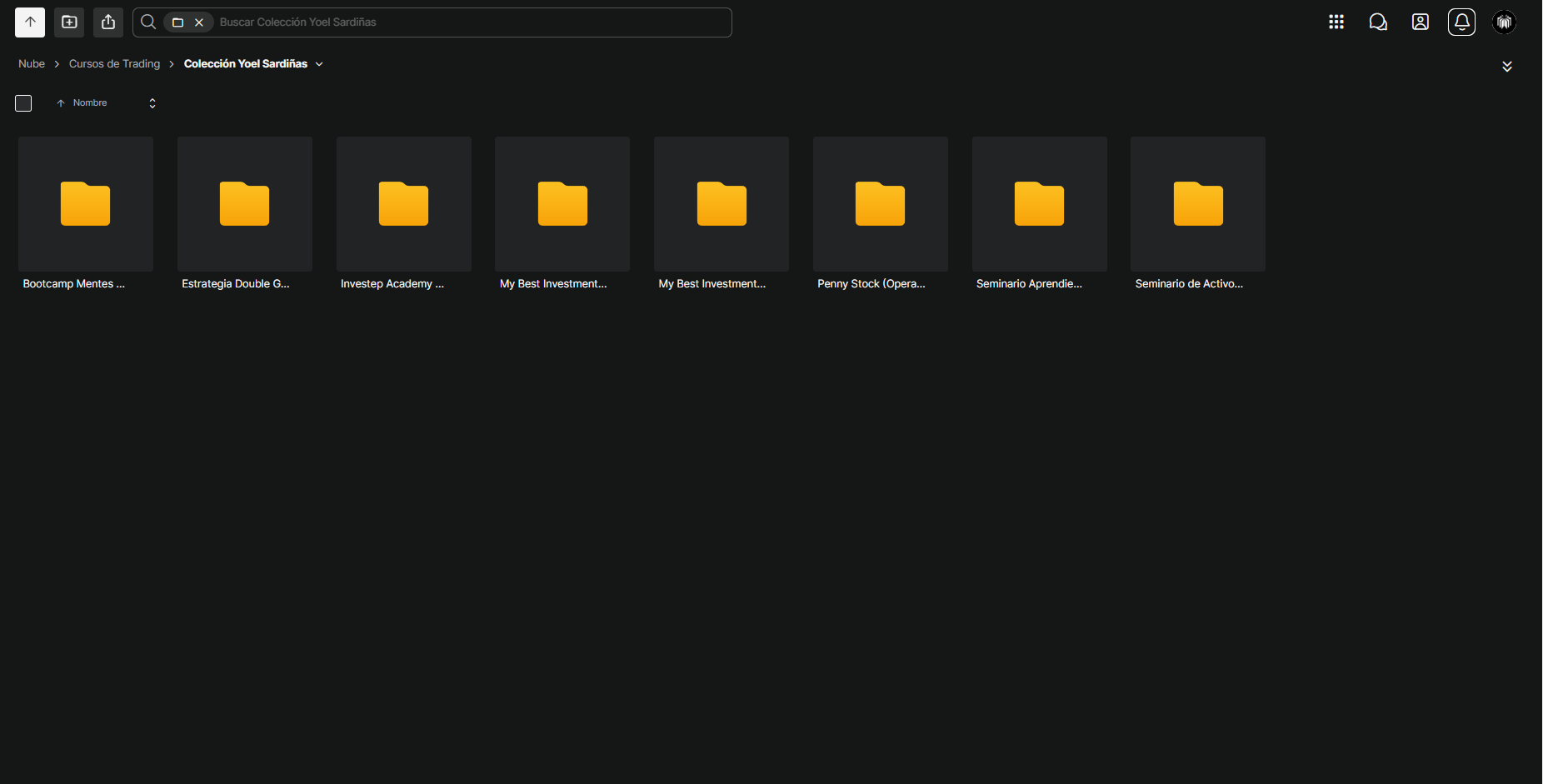Open the chat bubble icon
The image size is (1543, 784).
pyautogui.click(x=1378, y=22)
